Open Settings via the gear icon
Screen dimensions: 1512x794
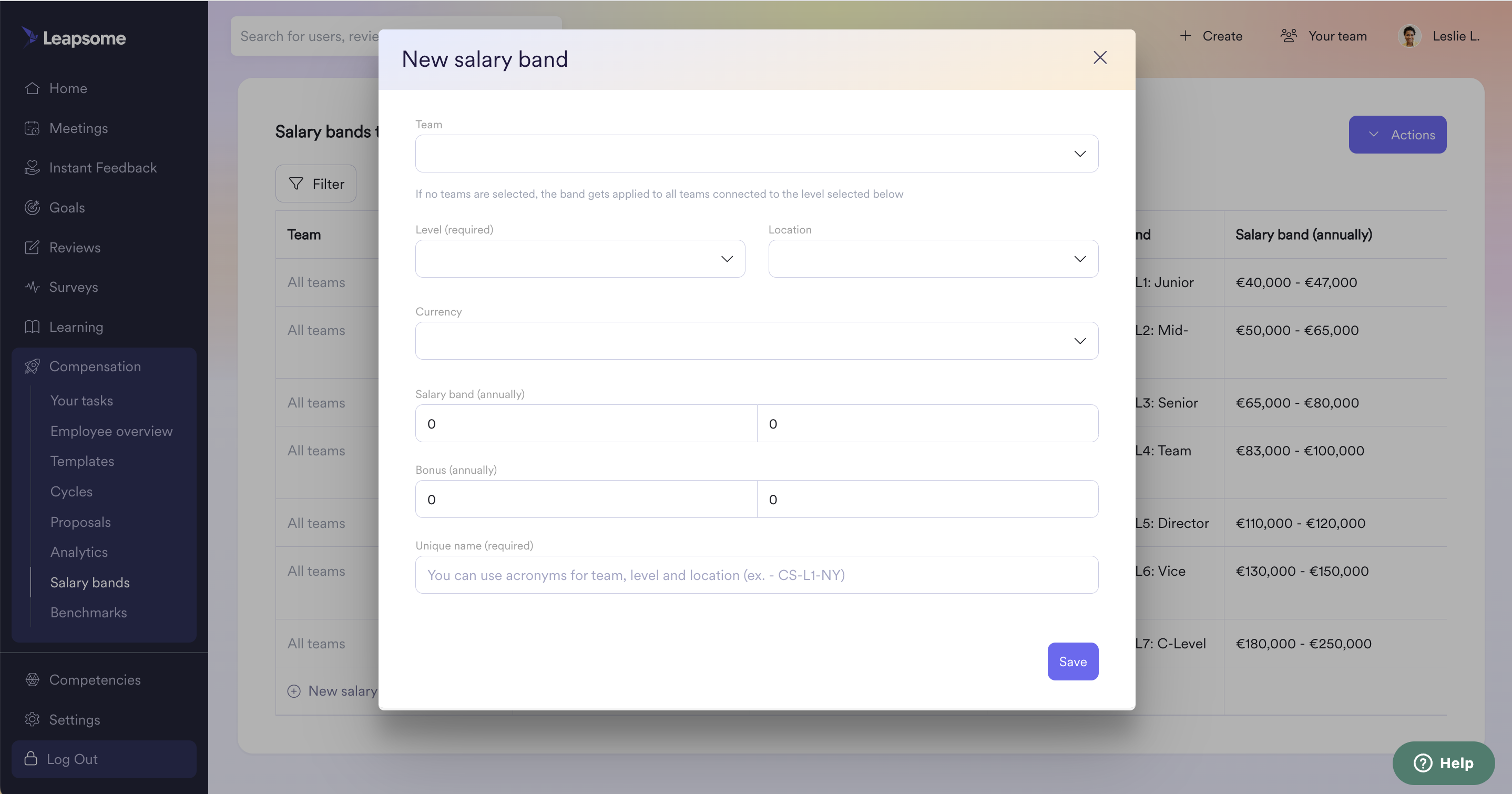[x=32, y=719]
